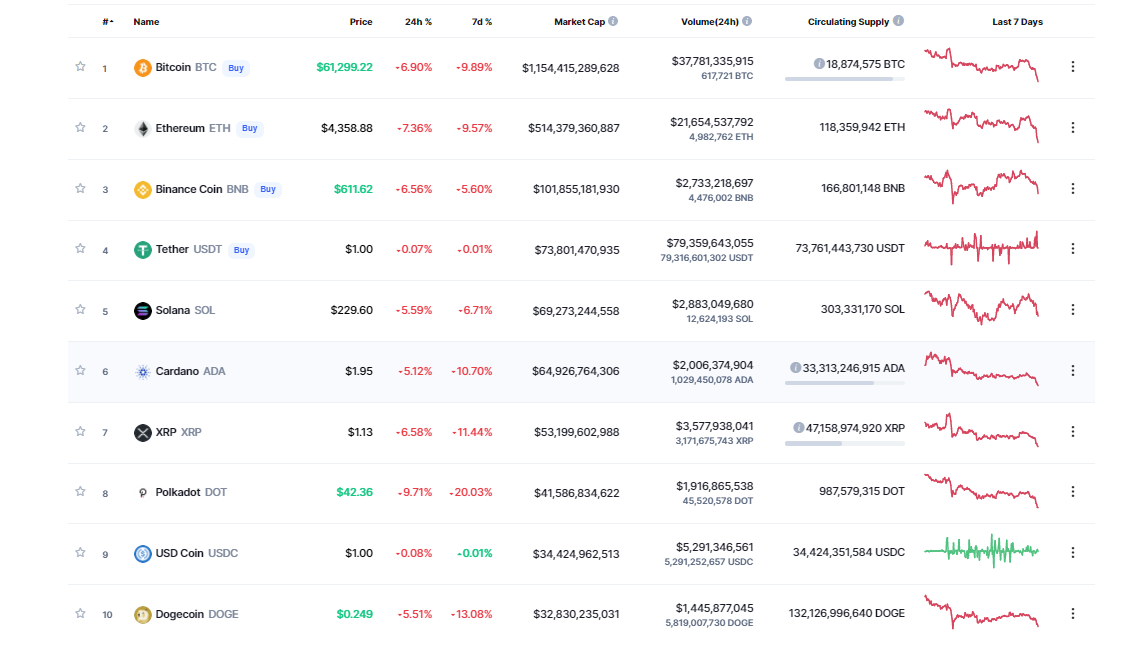Viewport: 1132px width, 645px height.
Task: Click the Polkadot logo icon
Action: 143,493
